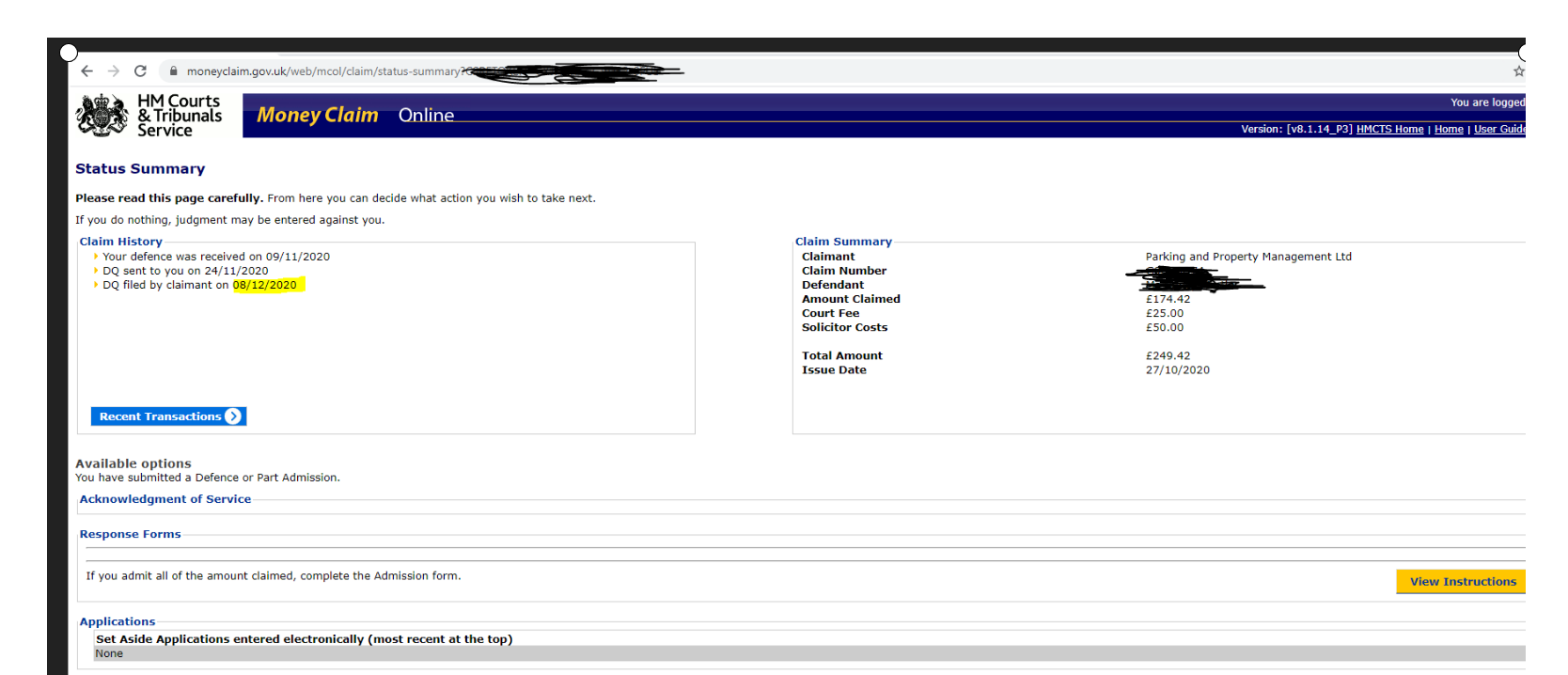Click the 'None' row under Set Aside Applications
1568x675 pixels.
pyautogui.click(x=109, y=653)
